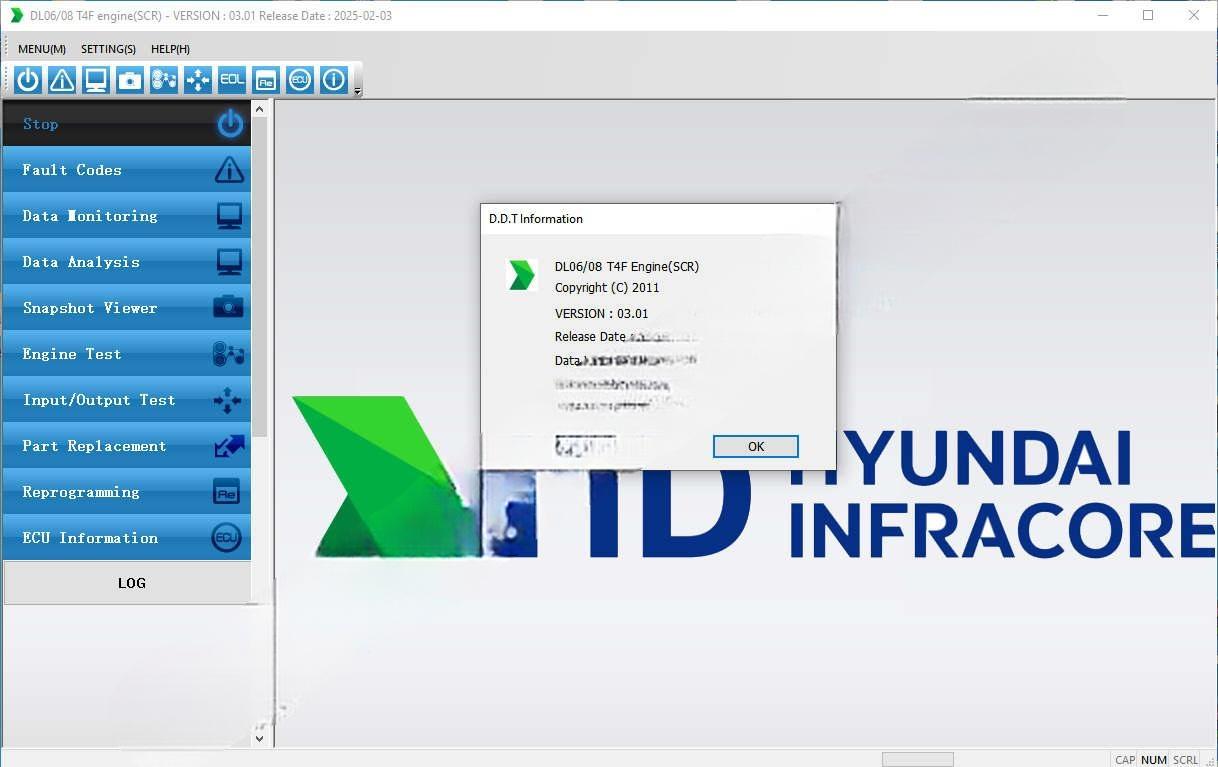Viewport: 1218px width, 767px height.
Task: Open the SETTING(S) menu
Action: [108, 49]
